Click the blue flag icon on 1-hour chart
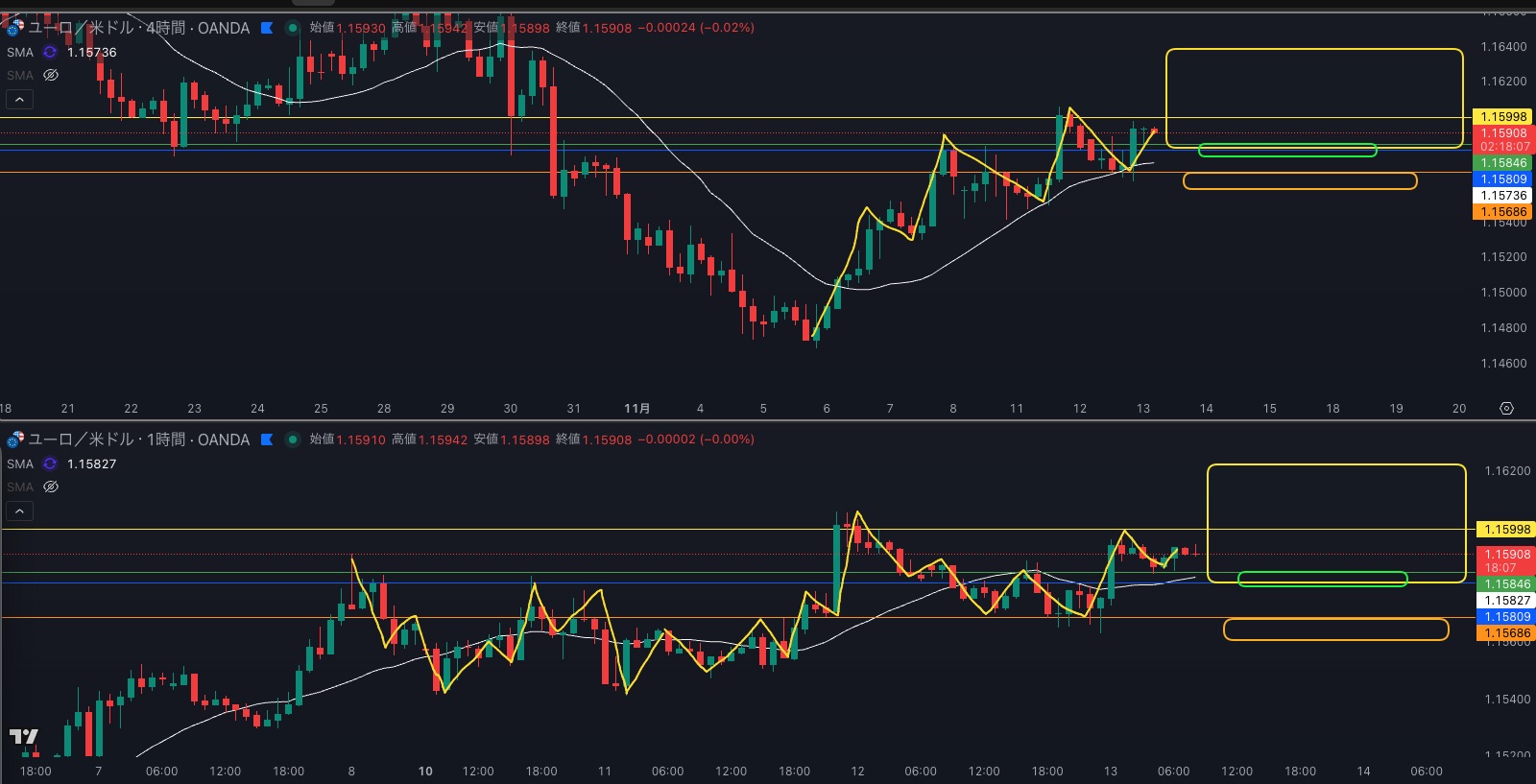Screen dimensions: 1536x784 pyautogui.click(x=267, y=440)
